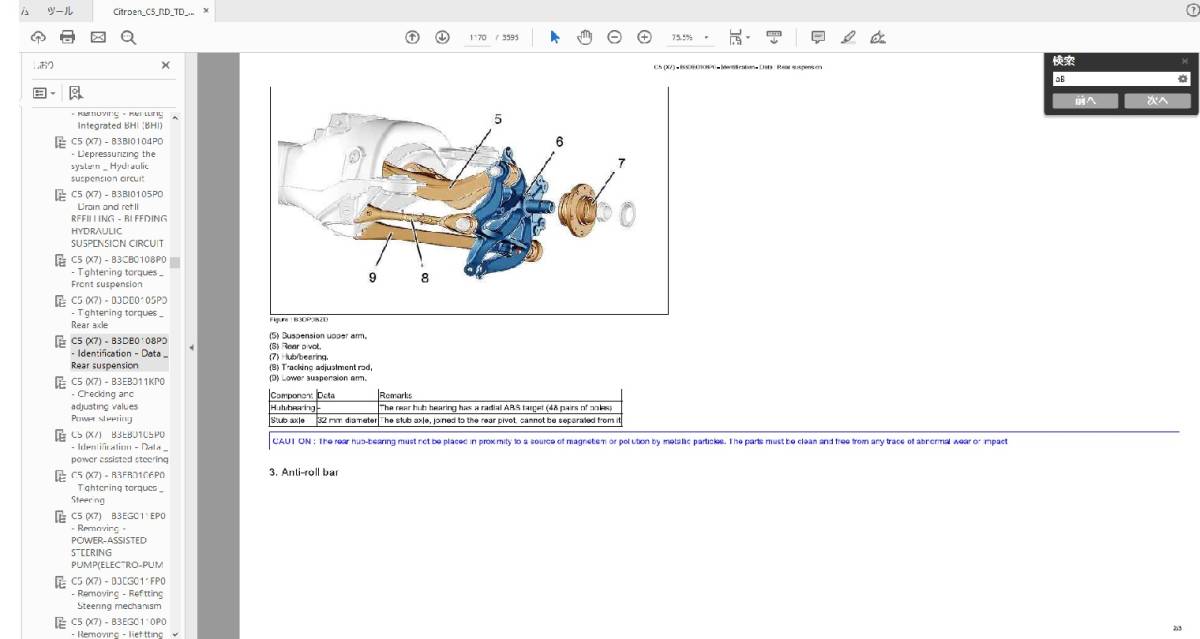Image resolution: width=1200 pixels, height=639 pixels.
Task: Click the rear suspension diagram image
Action: pyautogui.click(x=468, y=200)
